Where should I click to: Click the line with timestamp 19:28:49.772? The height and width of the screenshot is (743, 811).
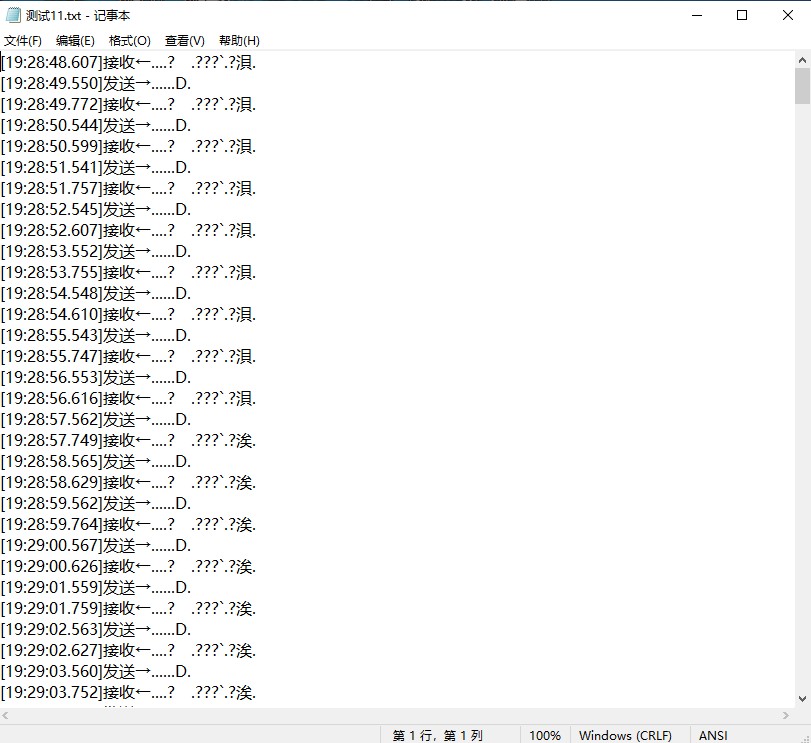point(128,104)
